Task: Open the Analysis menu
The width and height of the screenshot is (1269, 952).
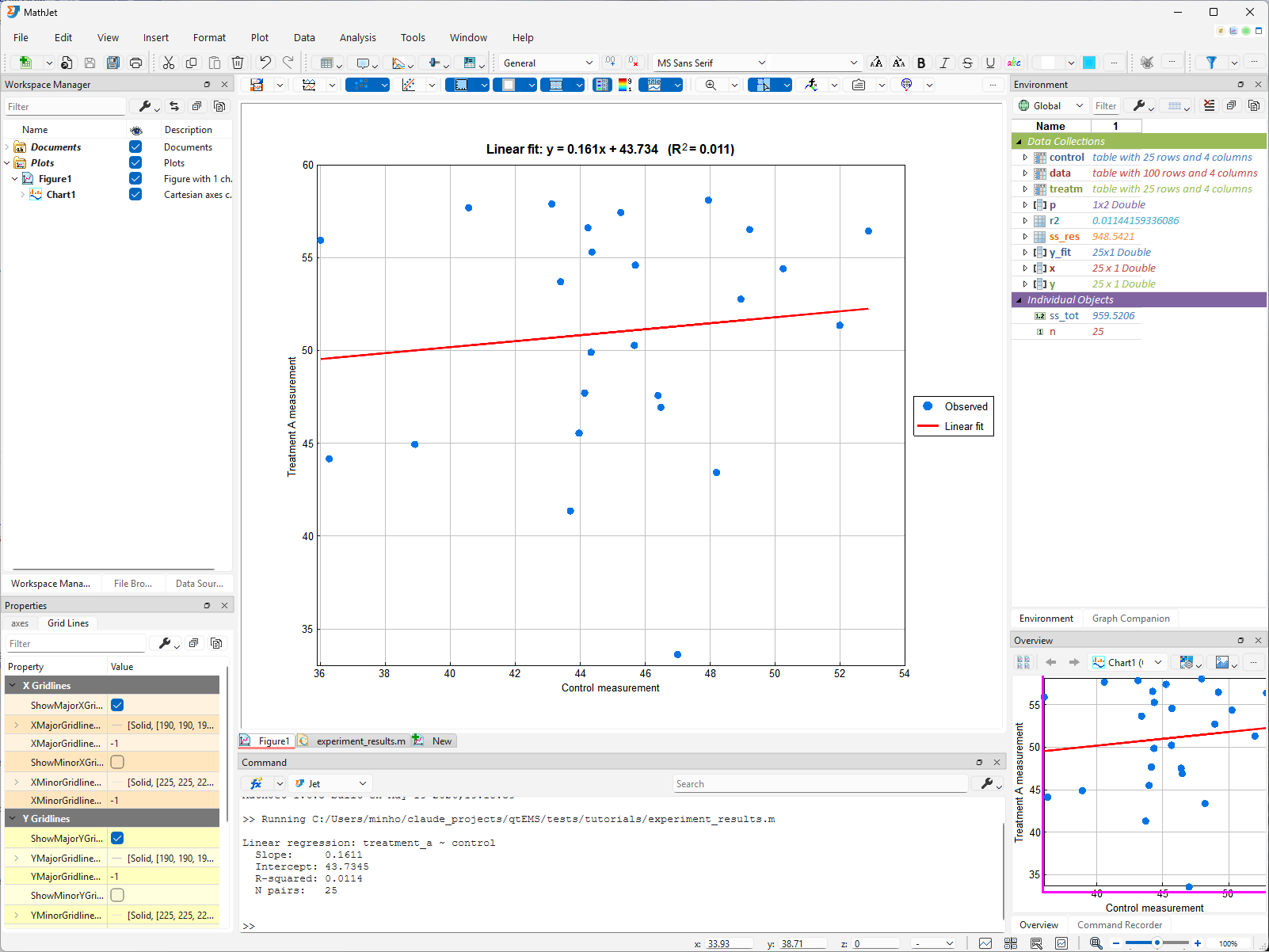Action: click(358, 37)
